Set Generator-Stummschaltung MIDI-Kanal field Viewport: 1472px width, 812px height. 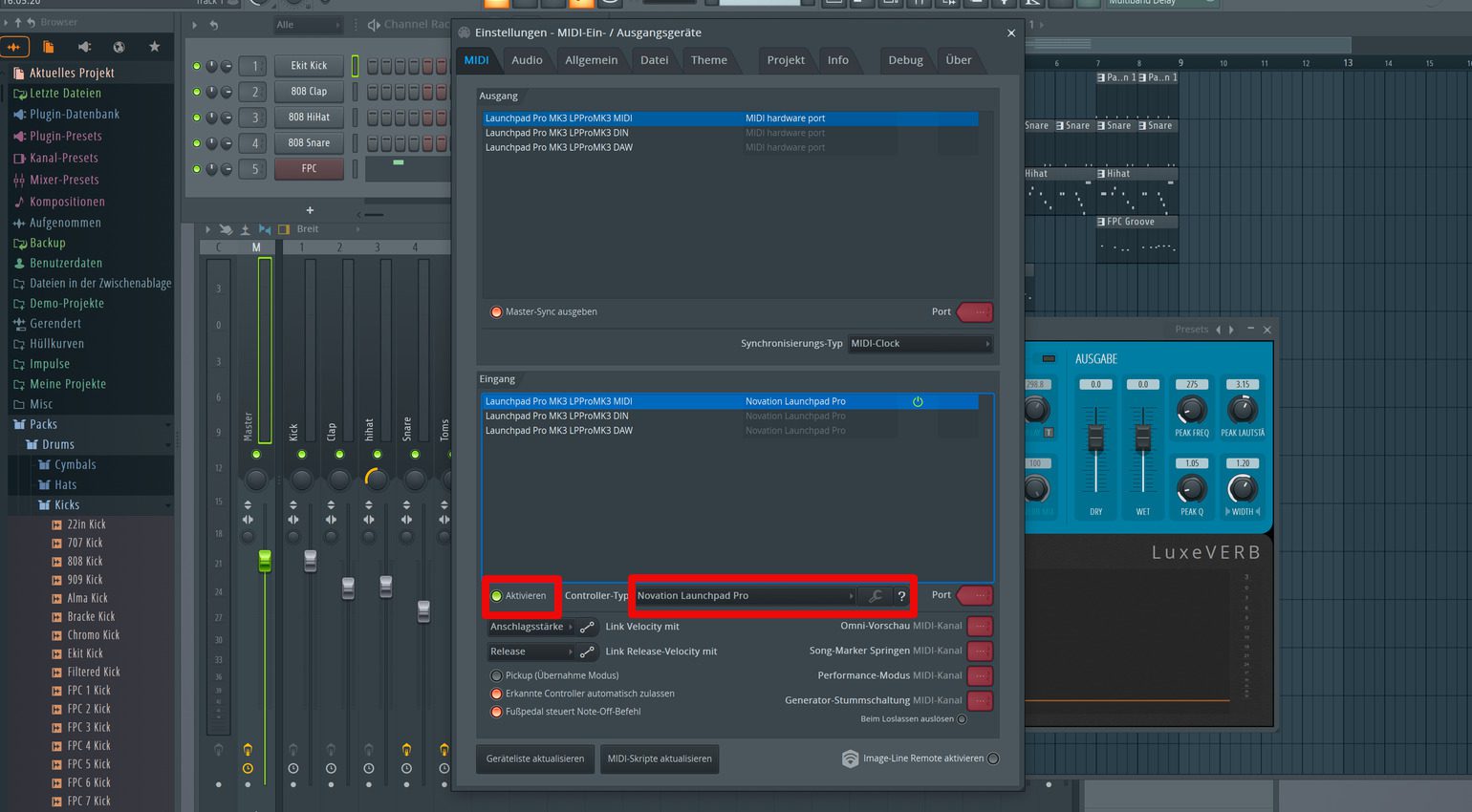point(980,700)
